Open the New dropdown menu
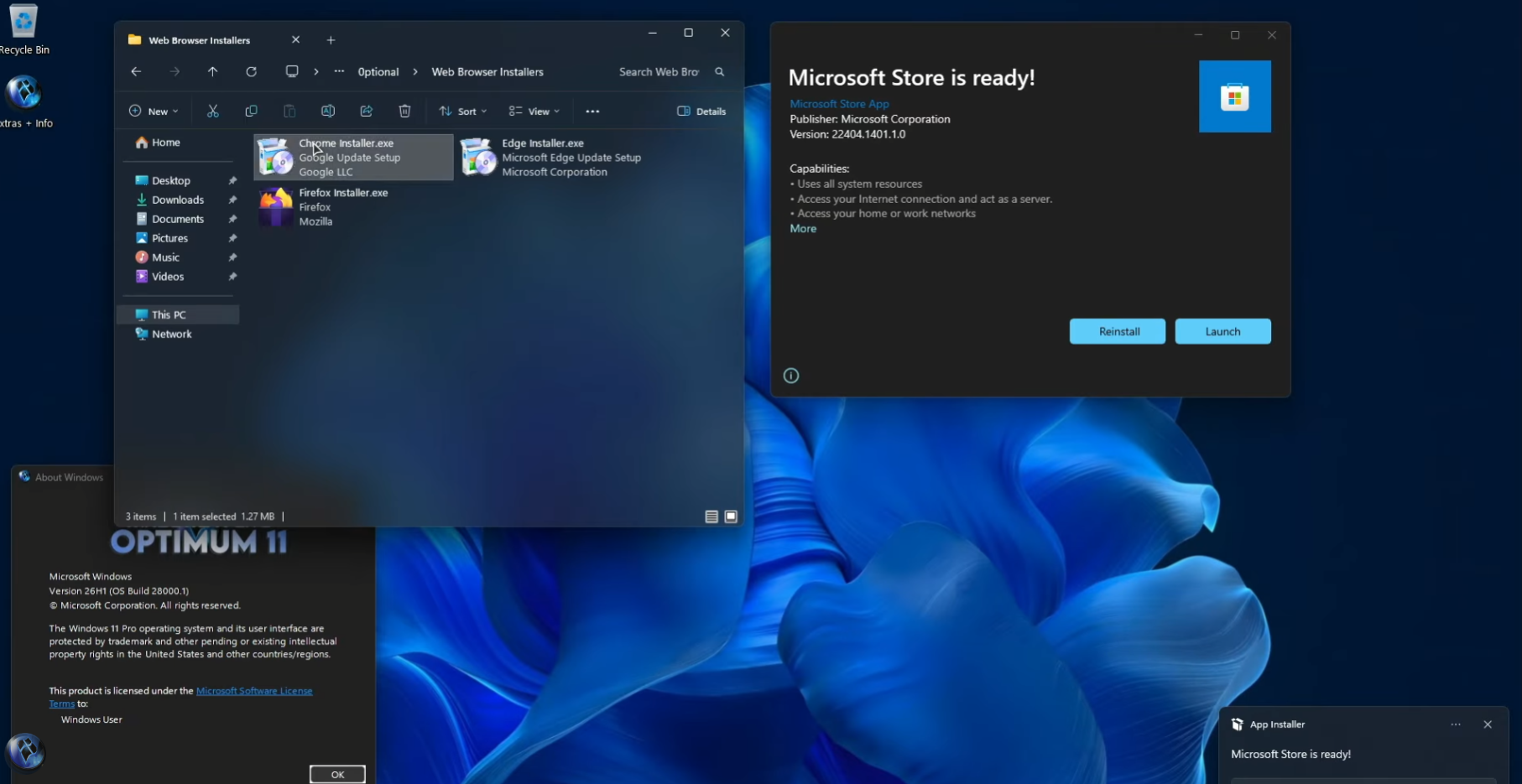 click(154, 112)
